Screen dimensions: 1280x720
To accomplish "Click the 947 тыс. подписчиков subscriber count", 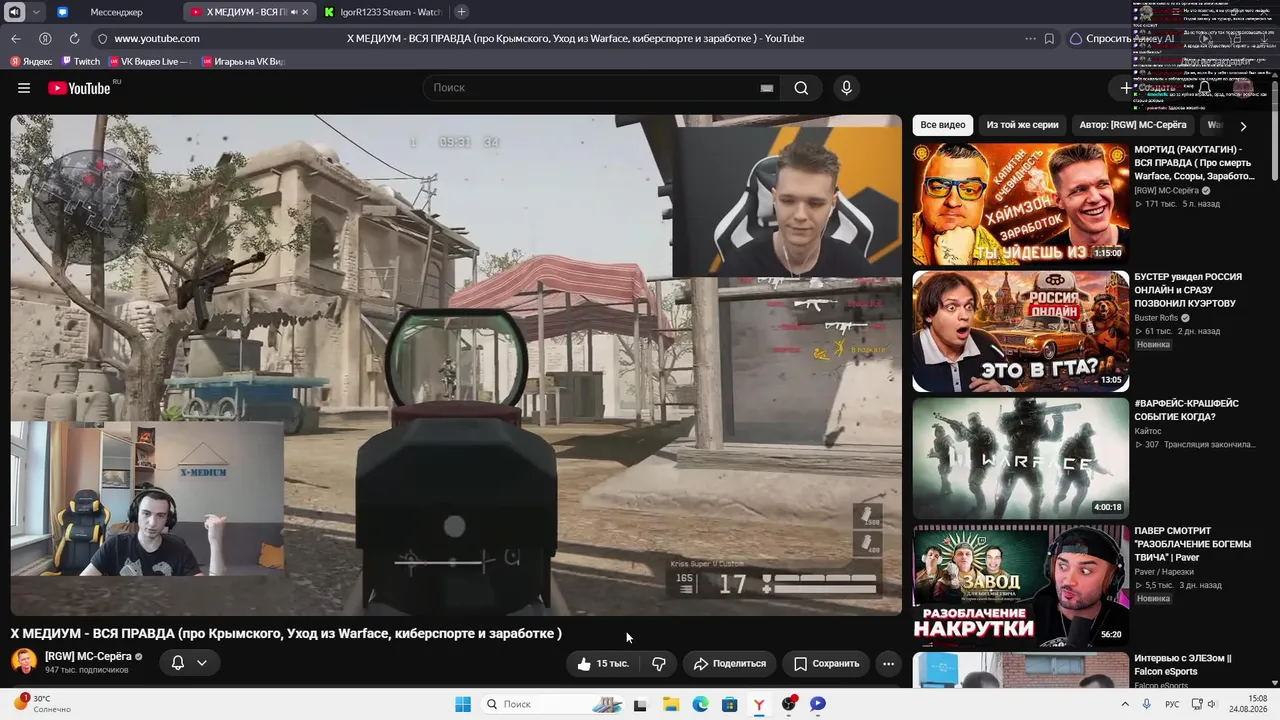I will [x=87, y=670].
